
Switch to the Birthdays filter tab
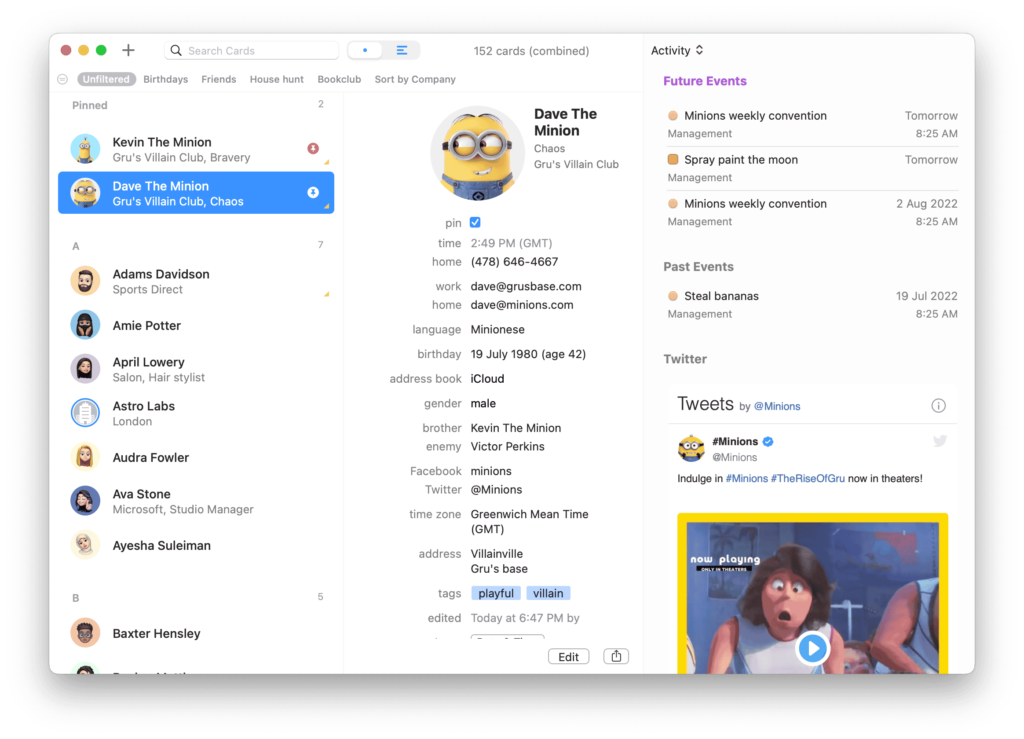click(165, 78)
